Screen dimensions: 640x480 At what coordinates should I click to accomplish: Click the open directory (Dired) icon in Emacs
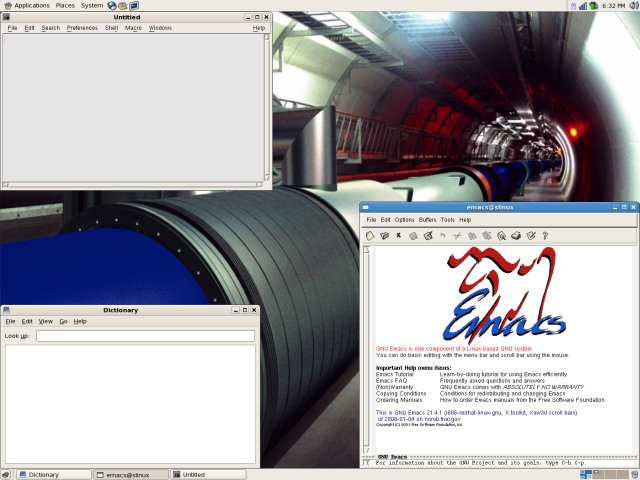384,235
